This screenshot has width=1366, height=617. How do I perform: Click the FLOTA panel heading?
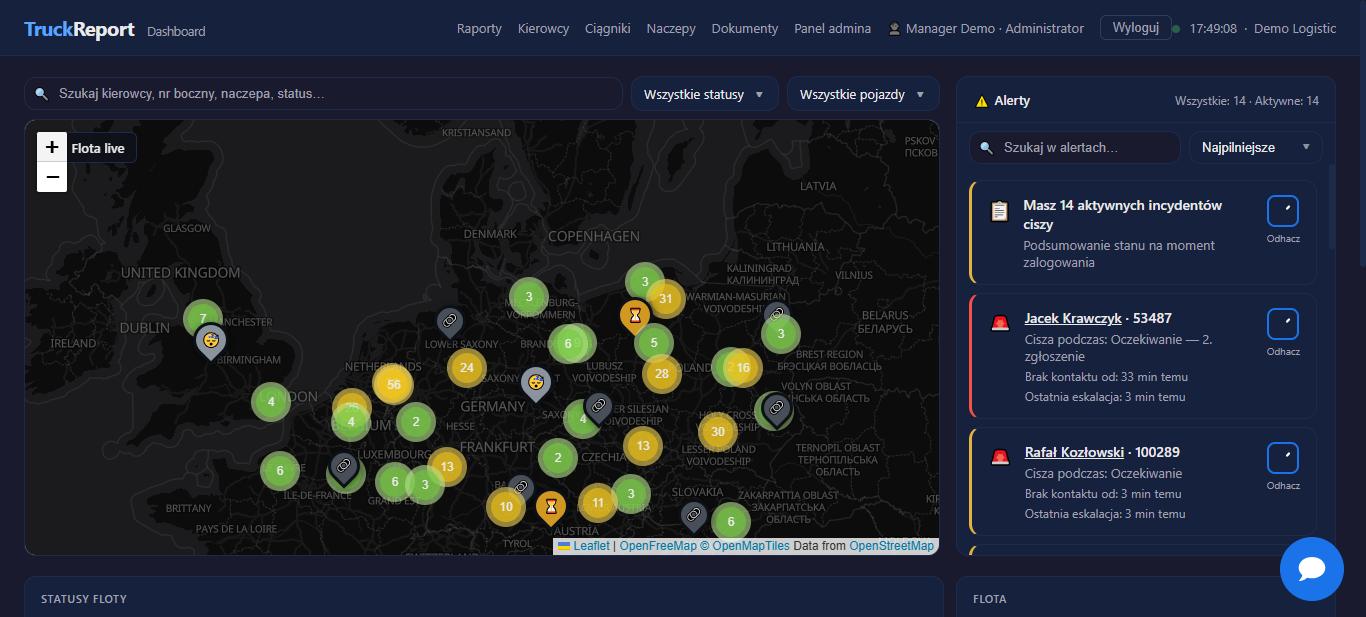[x=990, y=599]
